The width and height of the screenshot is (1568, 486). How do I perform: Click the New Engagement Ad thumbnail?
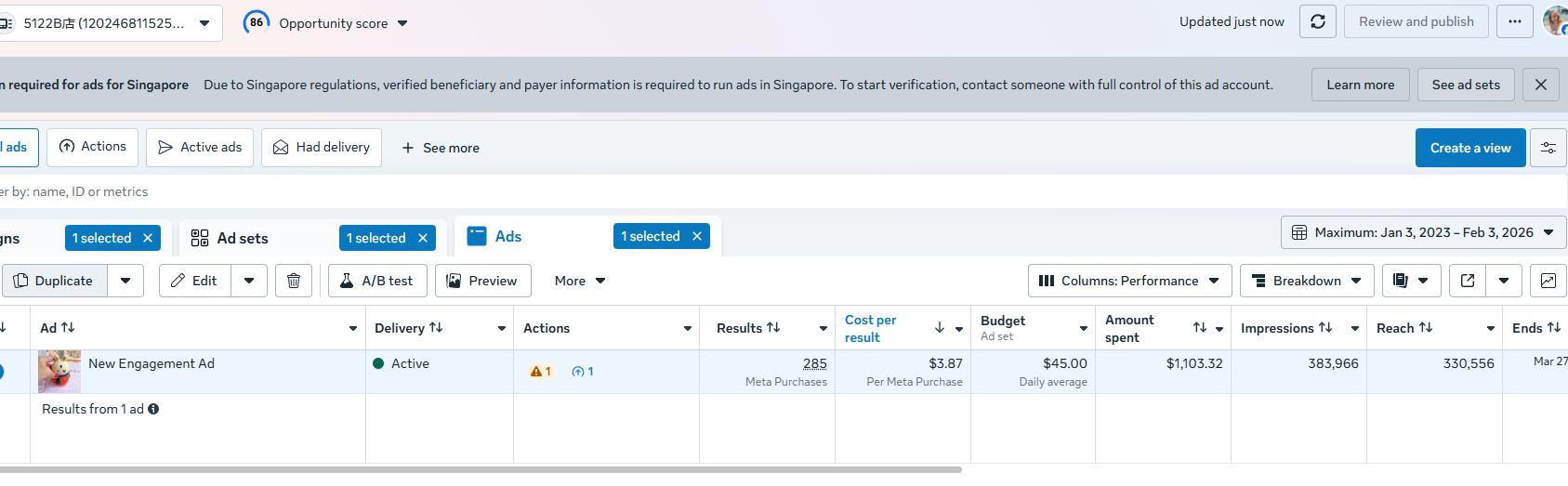point(59,372)
